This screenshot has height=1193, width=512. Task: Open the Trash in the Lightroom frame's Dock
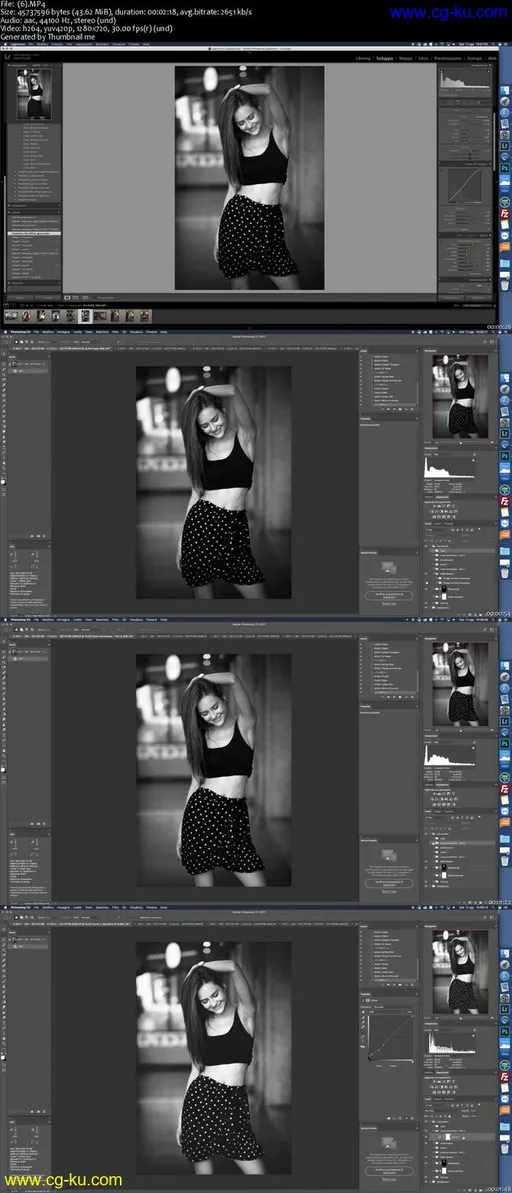click(x=504, y=285)
